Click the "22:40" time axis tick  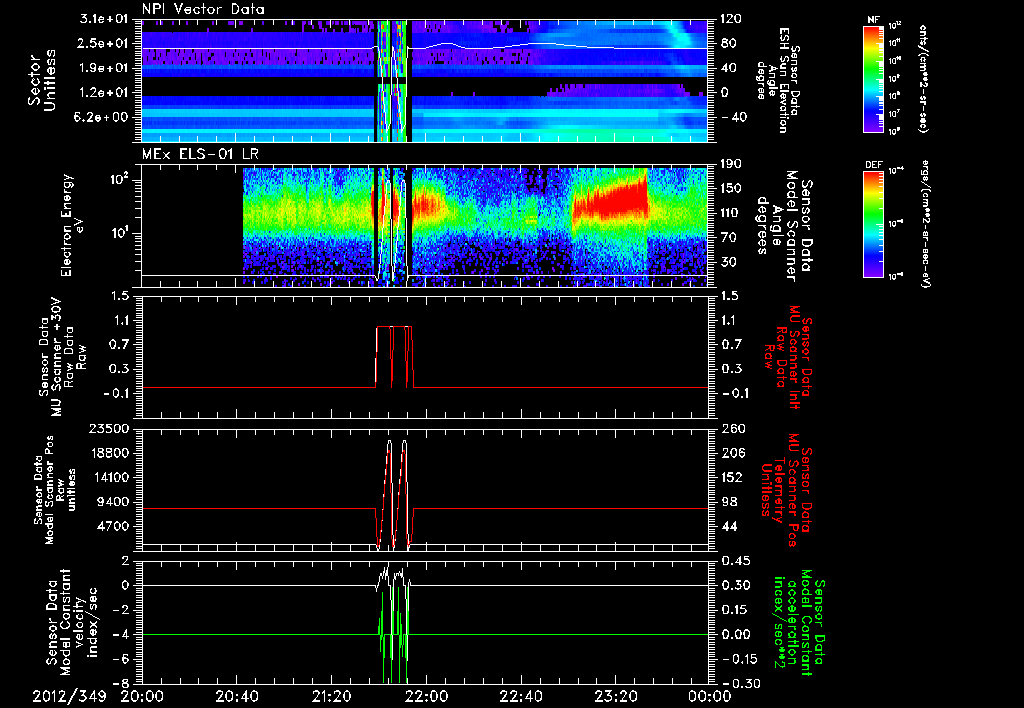point(521,696)
